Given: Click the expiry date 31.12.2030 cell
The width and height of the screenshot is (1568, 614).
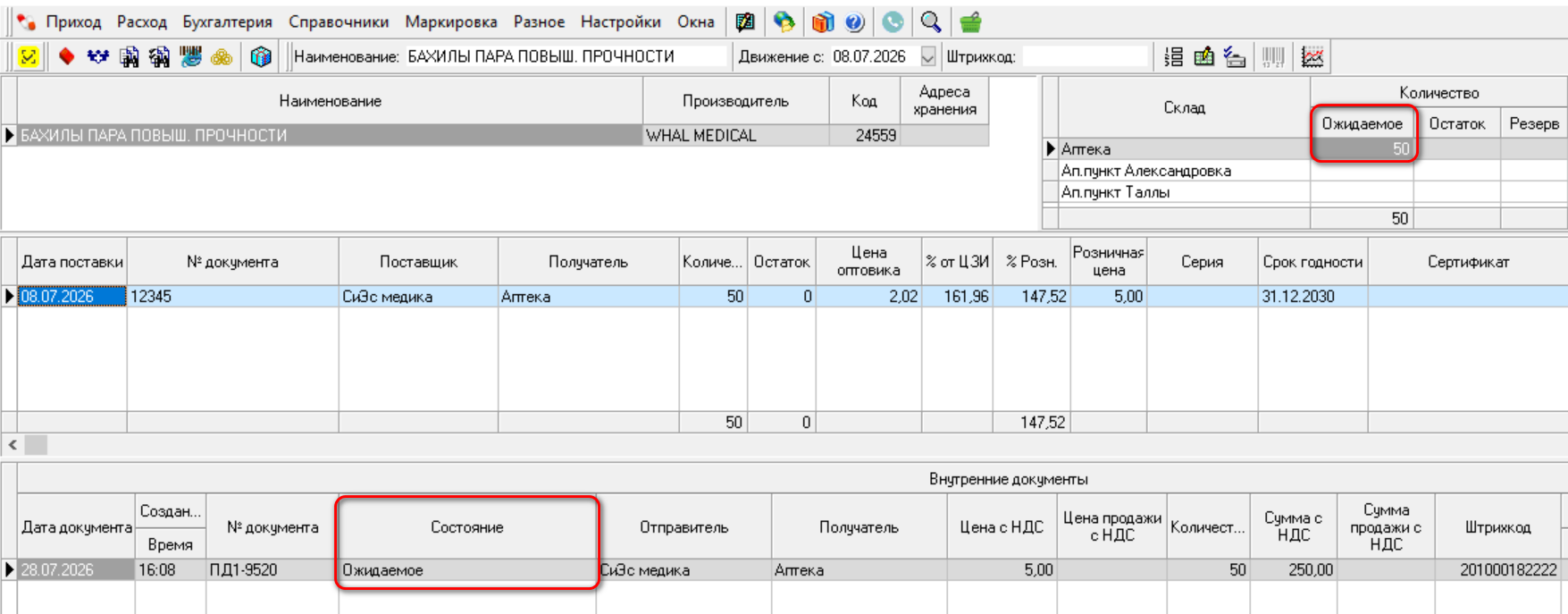Looking at the screenshot, I should (x=1312, y=296).
